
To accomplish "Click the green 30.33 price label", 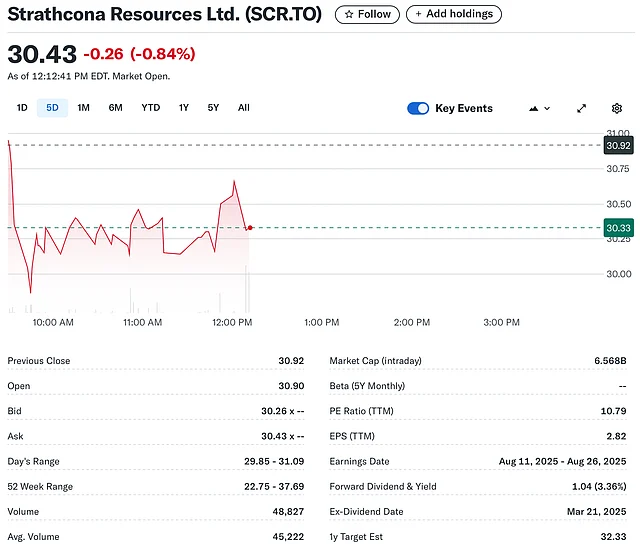I will pos(618,228).
